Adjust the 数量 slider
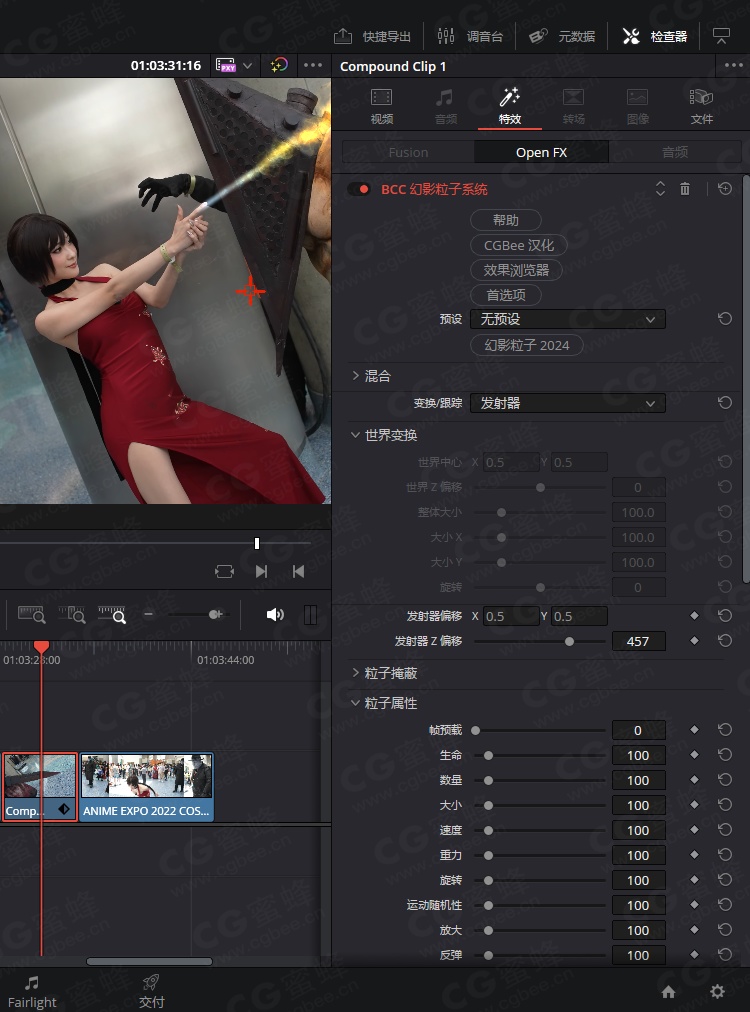Screen dimensions: 750x1012 coord(489,780)
